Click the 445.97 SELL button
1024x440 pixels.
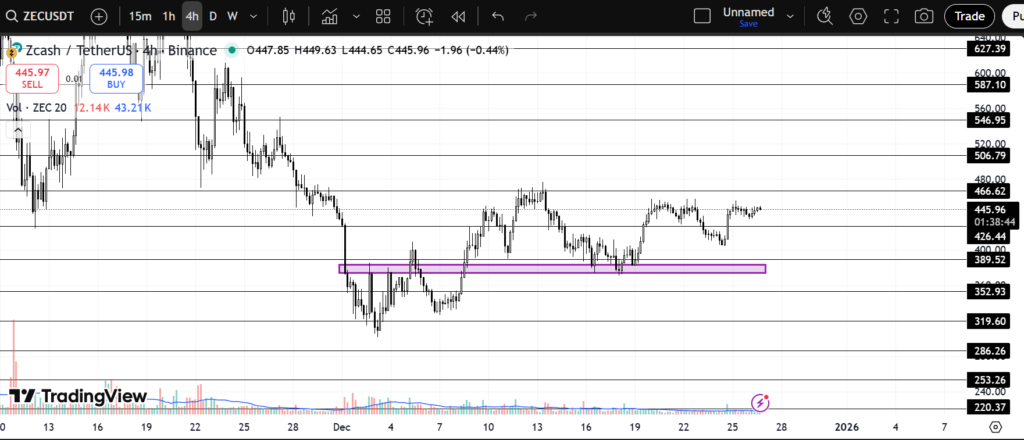(x=32, y=78)
